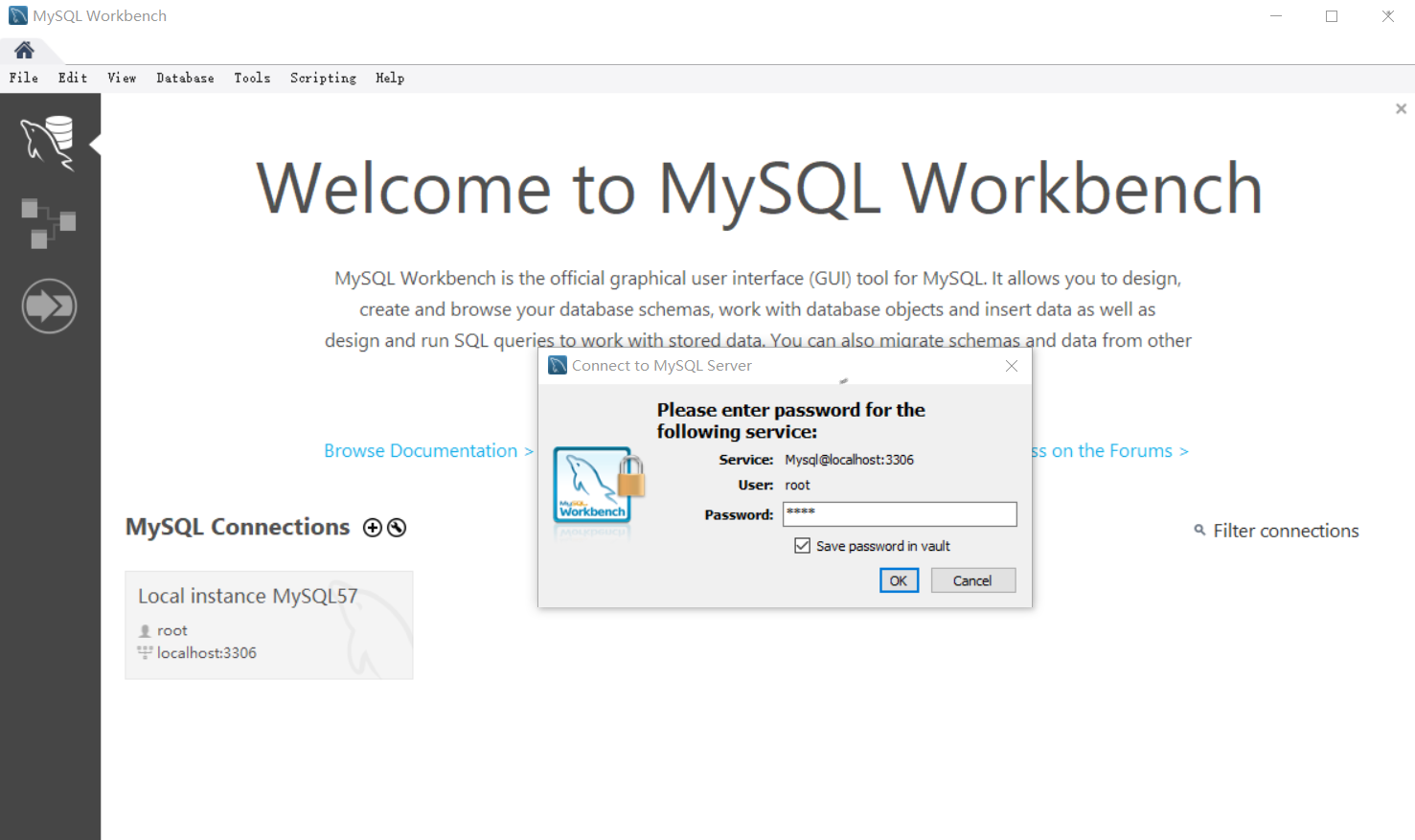
Task: Click the Filter connections search field
Action: coord(1286,531)
